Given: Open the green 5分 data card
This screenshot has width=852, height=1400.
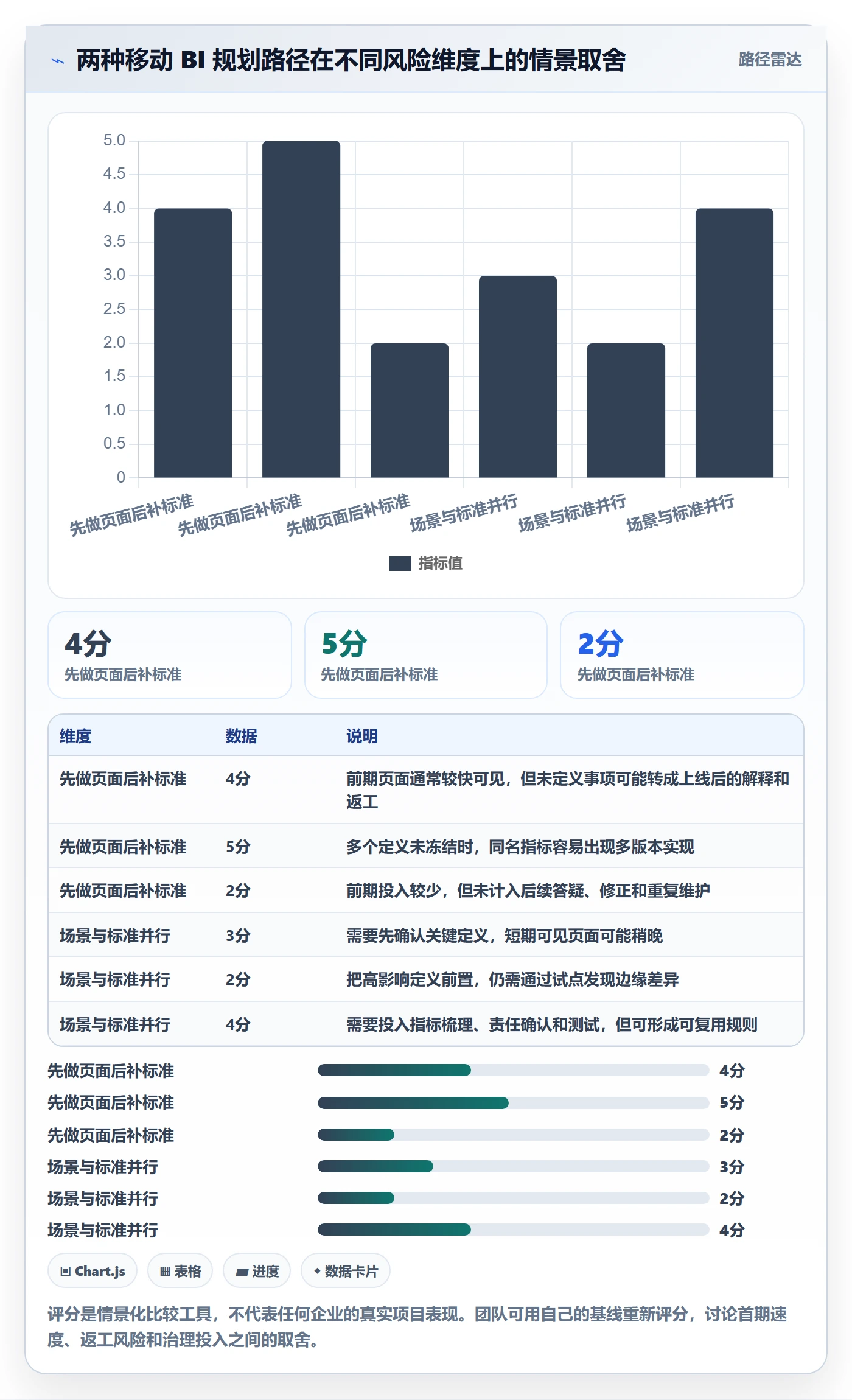Looking at the screenshot, I should [426, 655].
